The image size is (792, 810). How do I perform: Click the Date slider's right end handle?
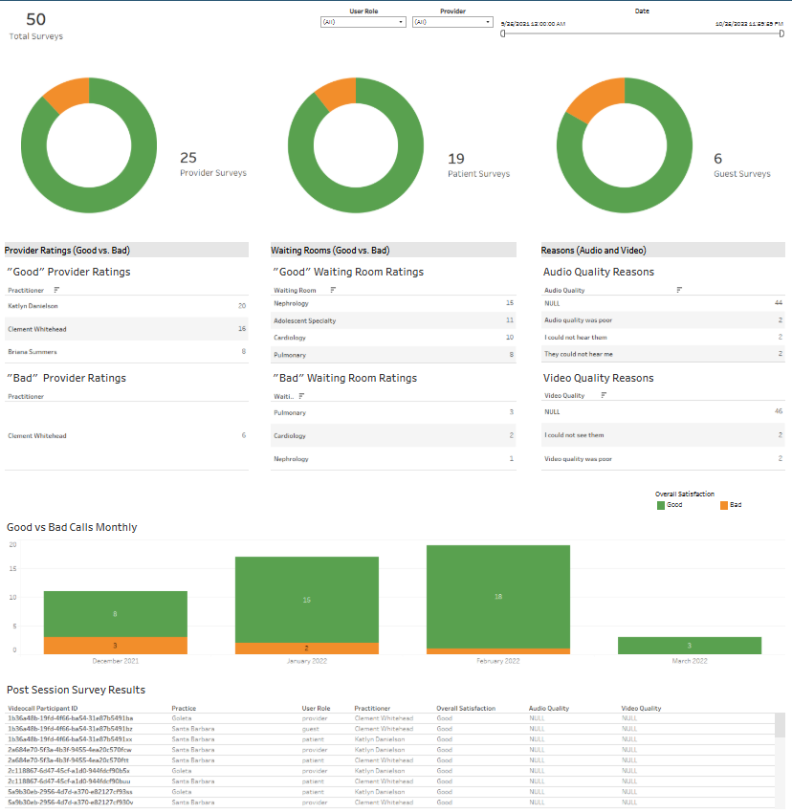781,34
